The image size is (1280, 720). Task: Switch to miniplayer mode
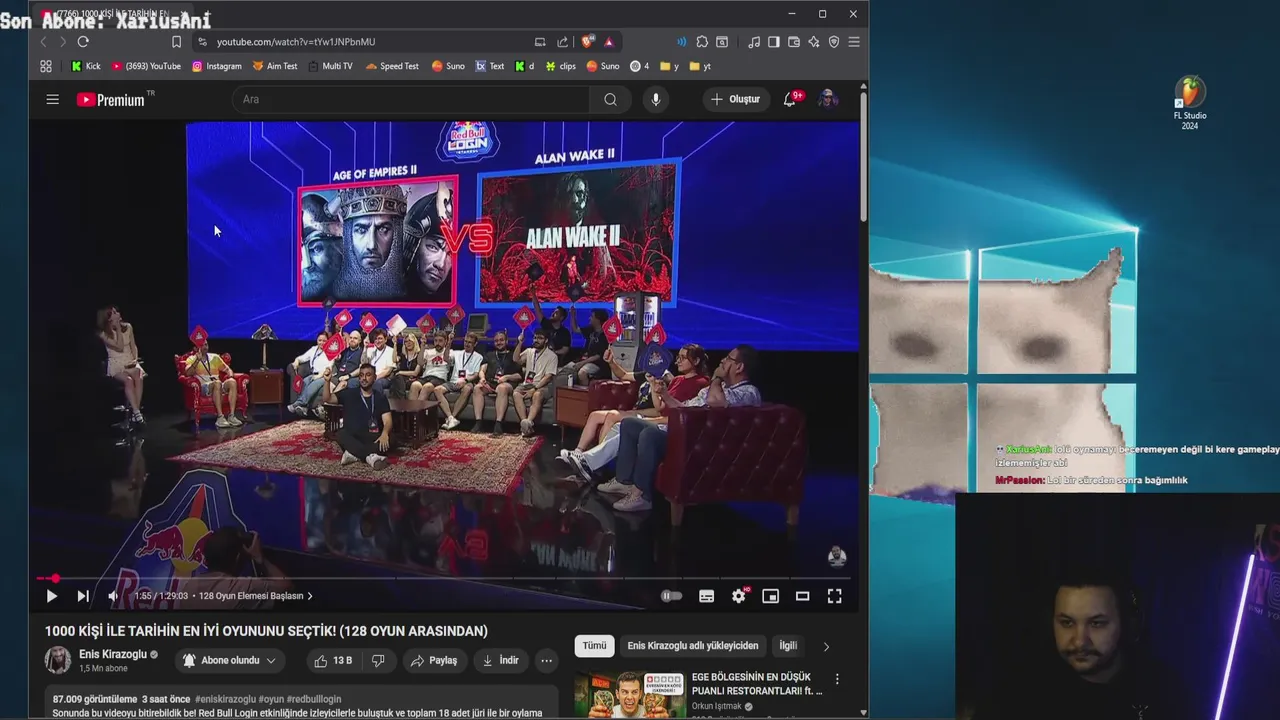[x=770, y=596]
